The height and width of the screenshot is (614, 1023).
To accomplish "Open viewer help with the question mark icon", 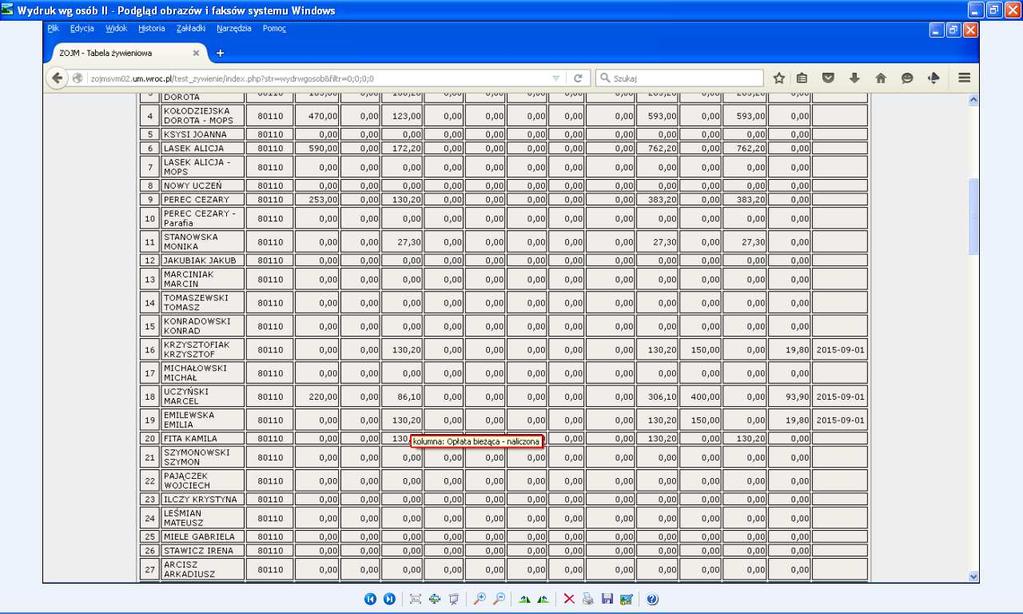I will coord(652,599).
